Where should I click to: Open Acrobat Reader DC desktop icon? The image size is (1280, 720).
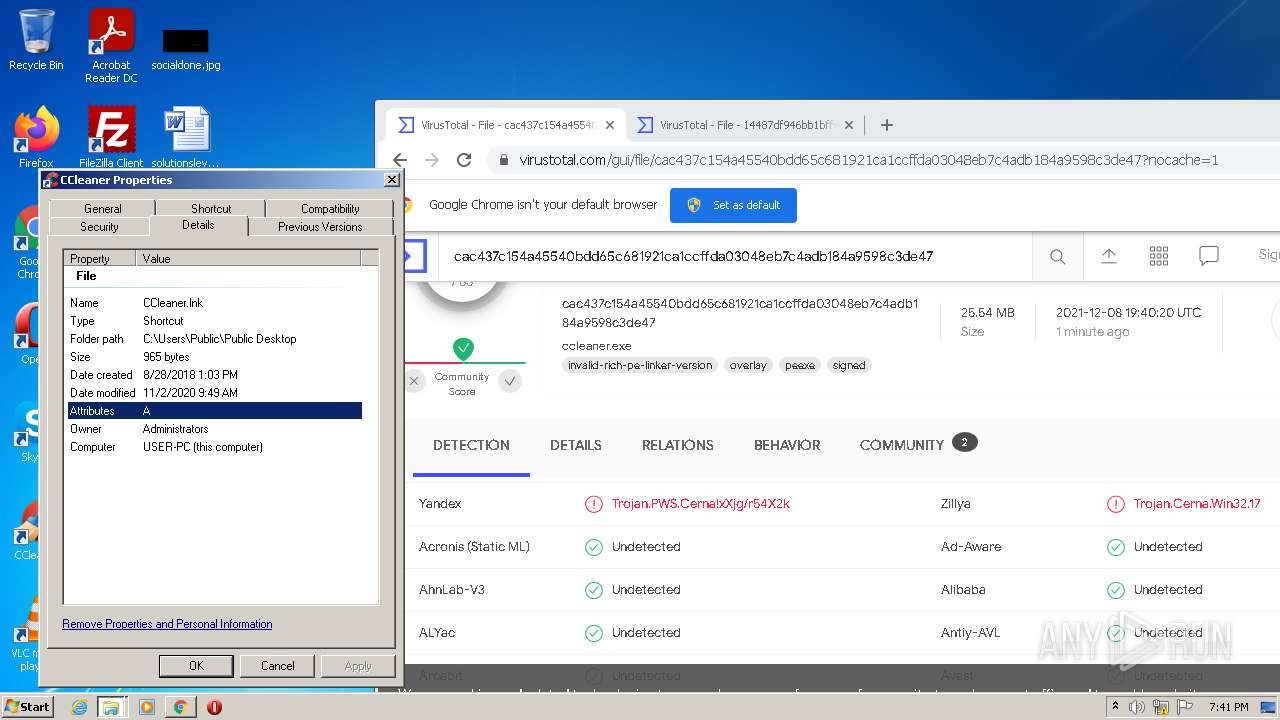pos(111,45)
